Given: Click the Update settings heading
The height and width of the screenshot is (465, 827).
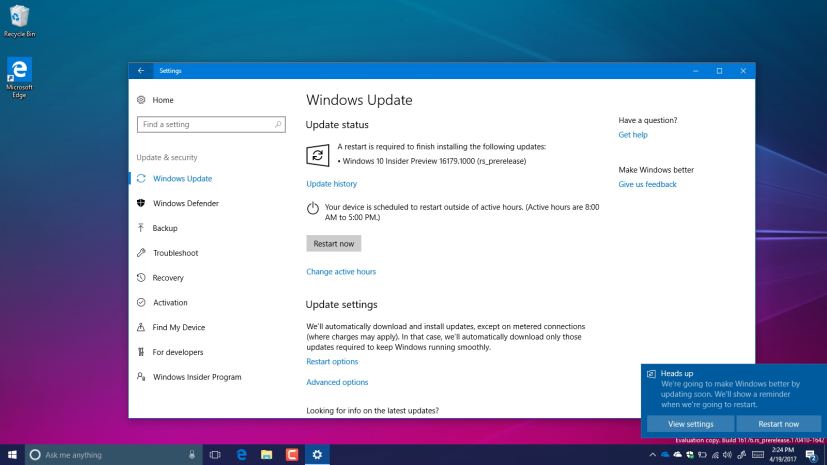Looking at the screenshot, I should pos(341,304).
